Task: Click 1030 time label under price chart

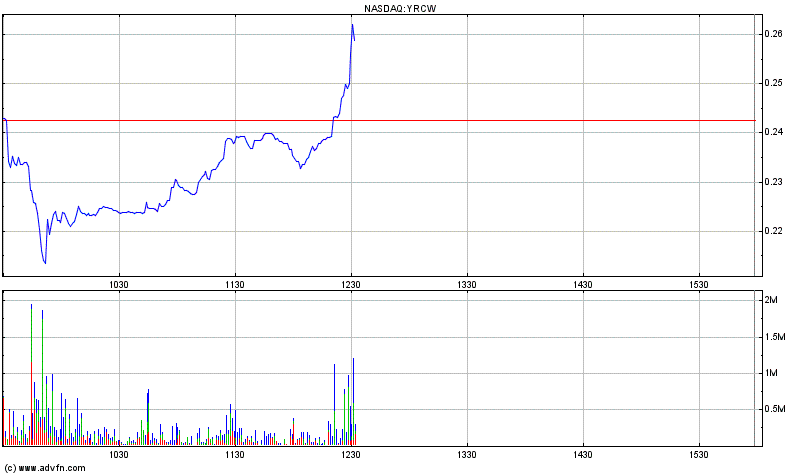Action: 119,285
